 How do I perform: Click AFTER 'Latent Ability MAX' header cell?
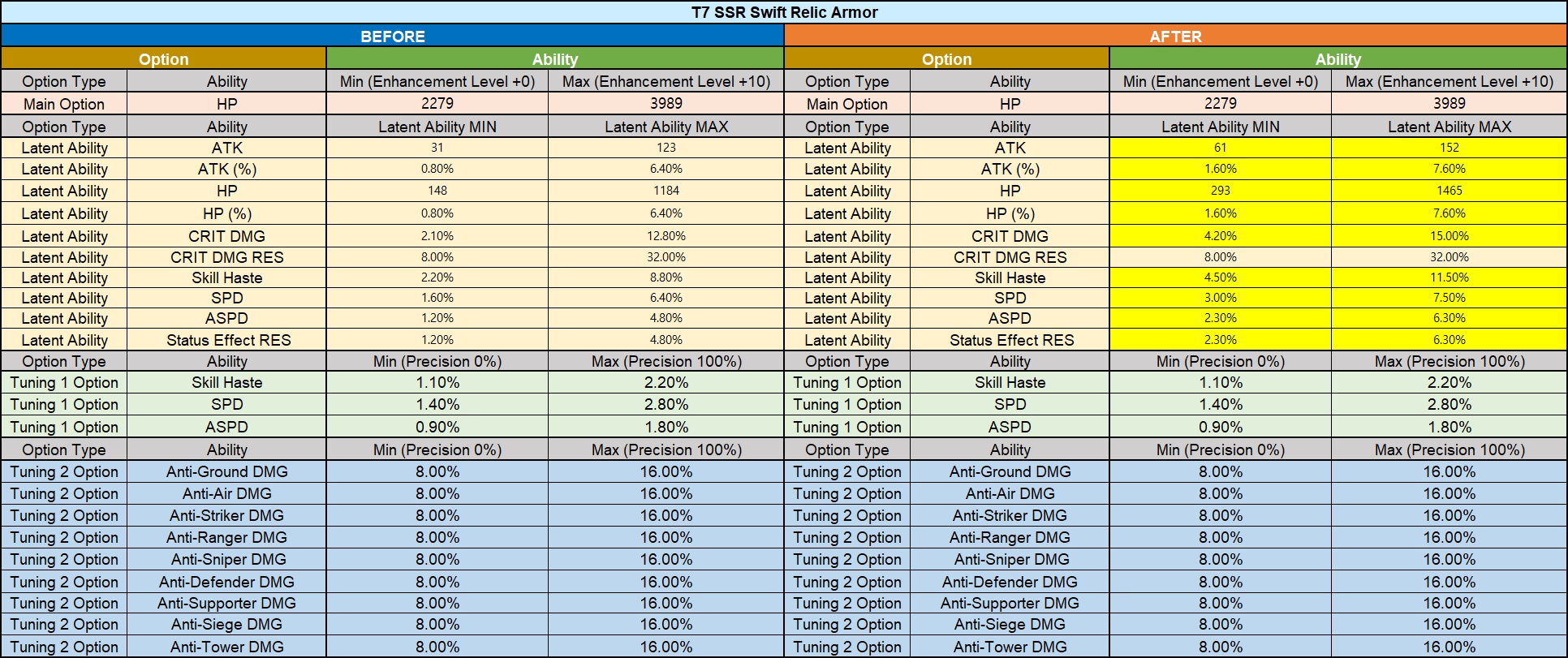click(1449, 127)
